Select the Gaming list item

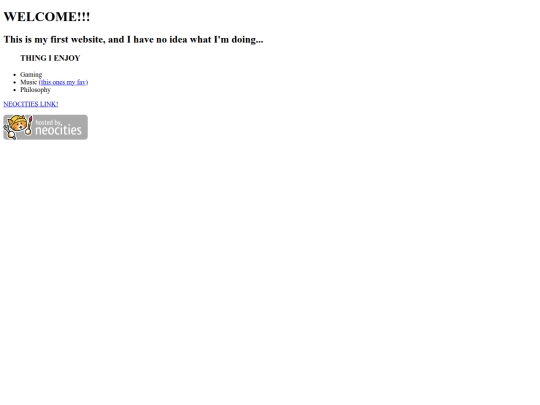pyautogui.click(x=31, y=75)
